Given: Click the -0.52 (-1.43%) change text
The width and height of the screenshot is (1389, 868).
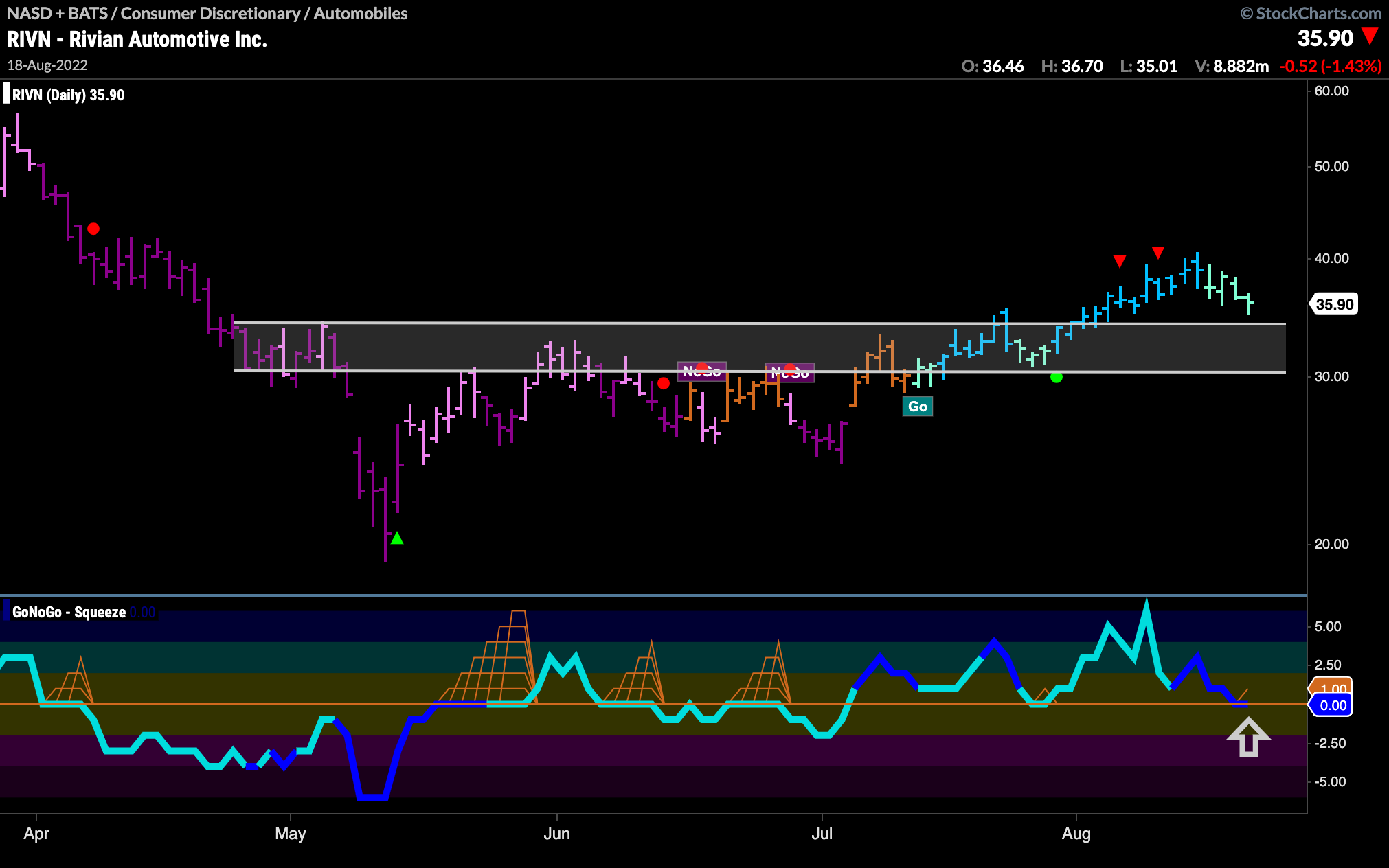Looking at the screenshot, I should pyautogui.click(x=1330, y=66).
